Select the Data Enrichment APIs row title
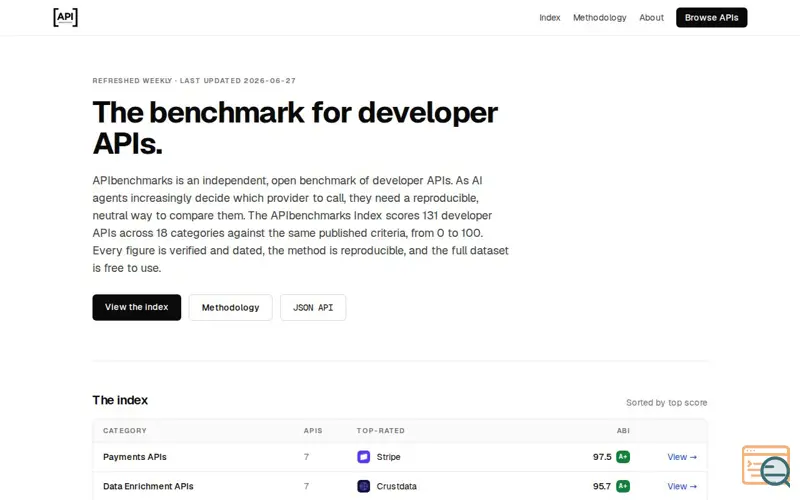The width and height of the screenshot is (800, 500). tap(148, 486)
